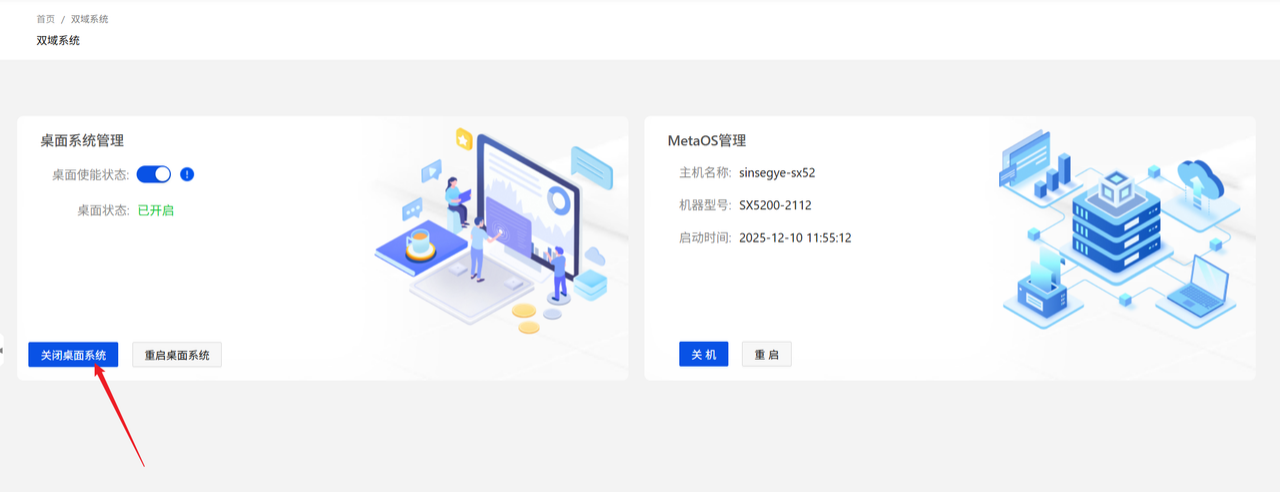Click the 关闭桌面系统 button
Image resolution: width=1280 pixels, height=492 pixels.
[x=73, y=355]
